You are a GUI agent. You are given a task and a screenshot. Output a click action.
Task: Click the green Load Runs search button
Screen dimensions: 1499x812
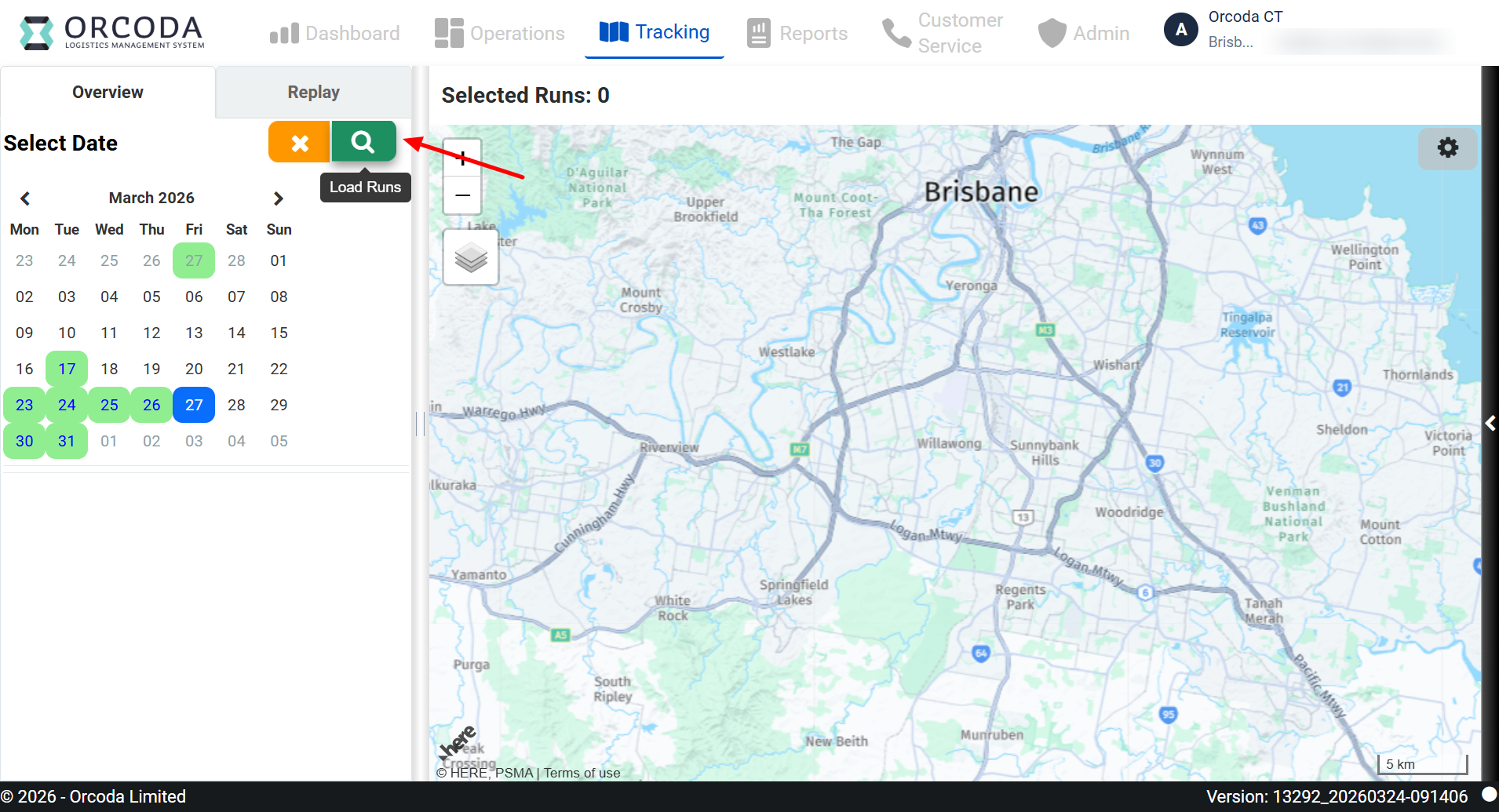[x=363, y=142]
